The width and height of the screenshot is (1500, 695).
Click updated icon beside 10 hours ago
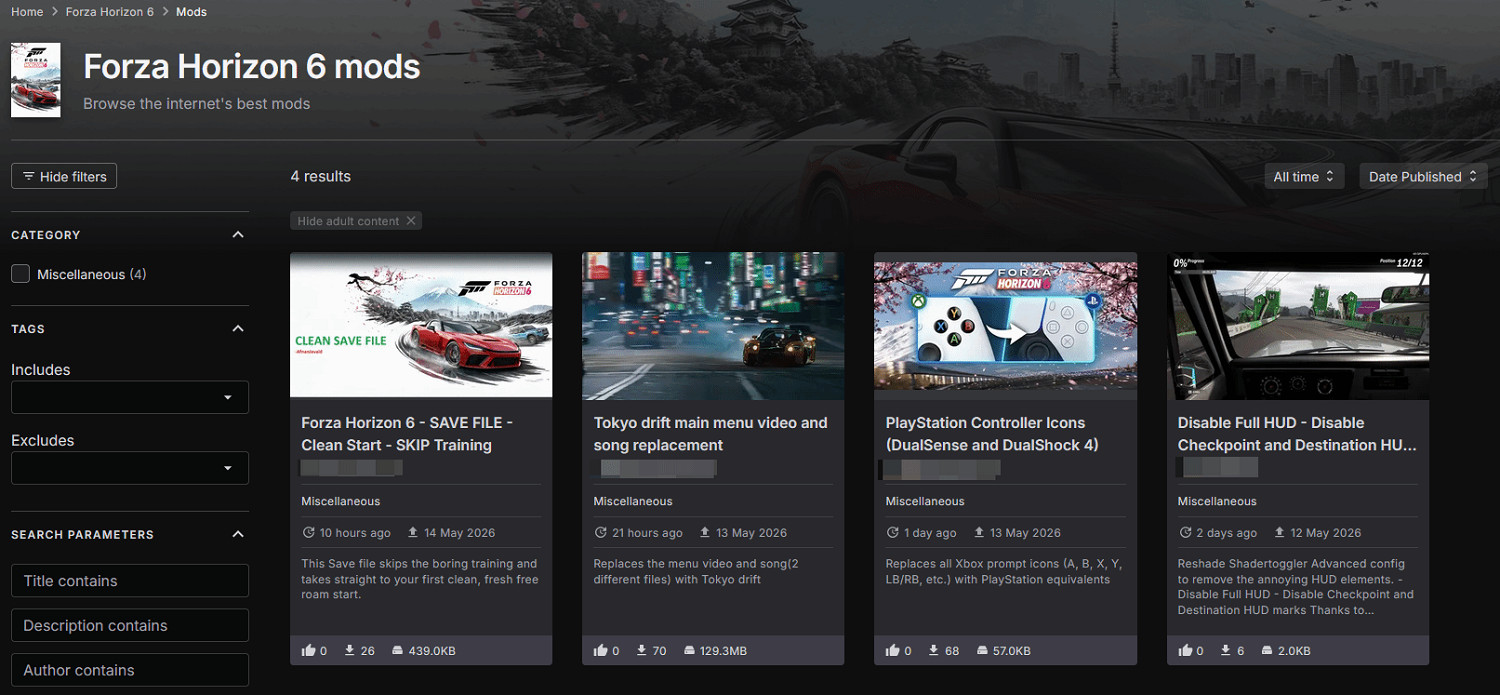308,533
